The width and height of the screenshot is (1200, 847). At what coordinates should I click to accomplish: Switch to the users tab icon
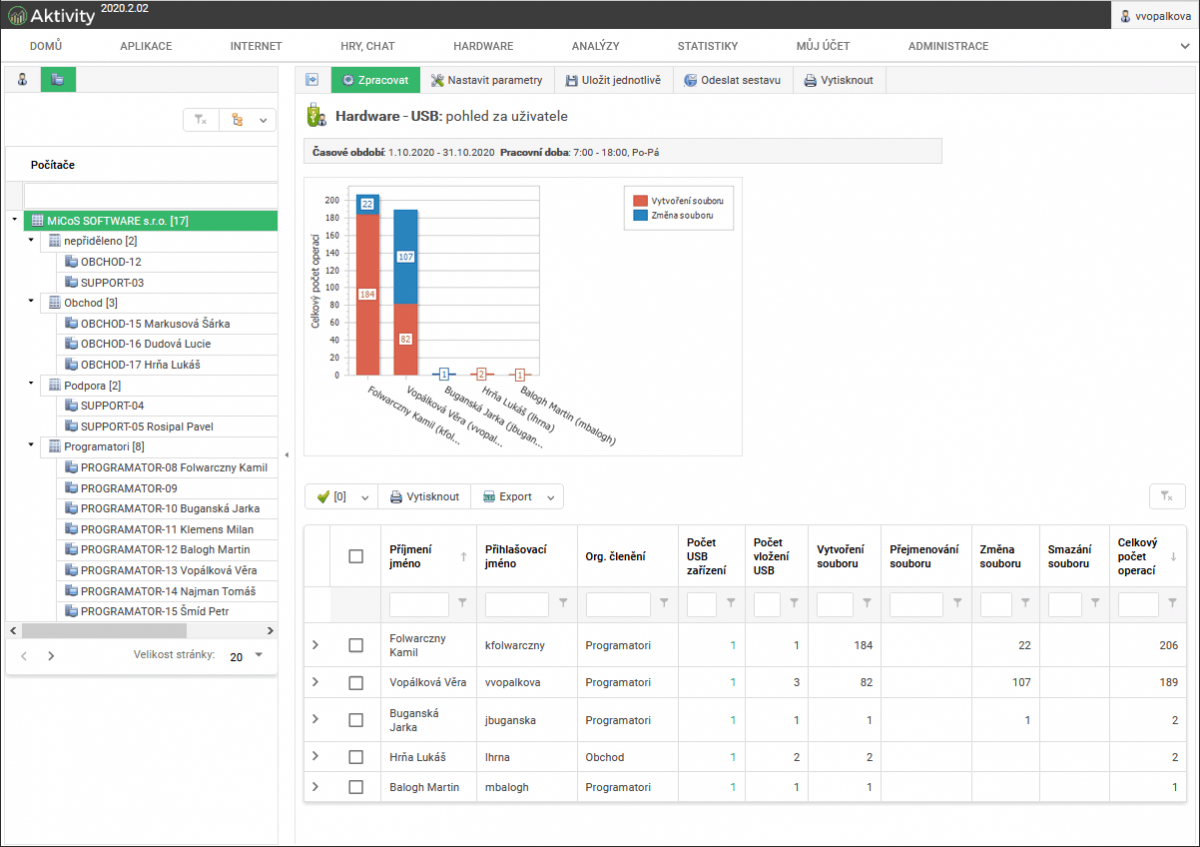(x=22, y=80)
